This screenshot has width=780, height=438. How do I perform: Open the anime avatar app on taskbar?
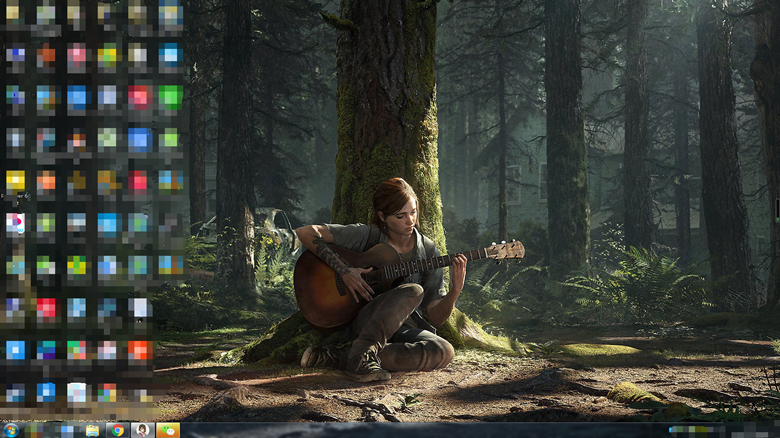point(142,430)
